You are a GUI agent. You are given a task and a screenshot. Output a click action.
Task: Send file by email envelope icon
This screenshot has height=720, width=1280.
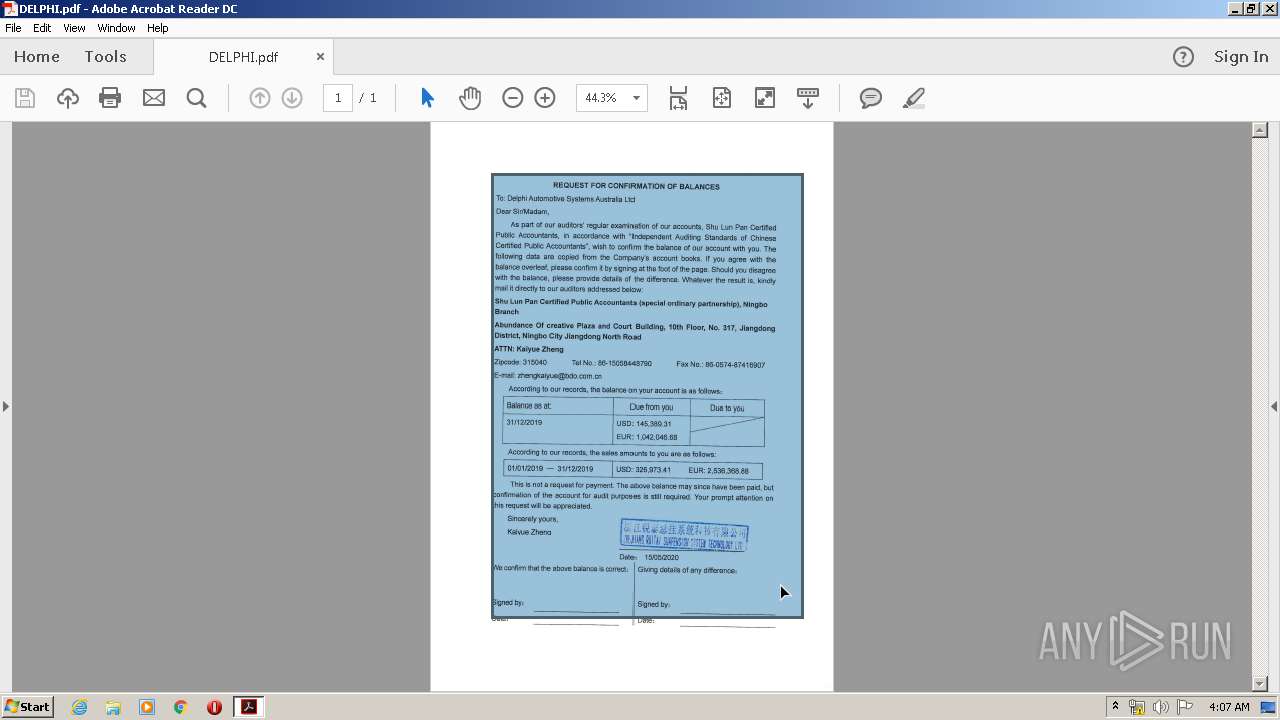(x=154, y=98)
